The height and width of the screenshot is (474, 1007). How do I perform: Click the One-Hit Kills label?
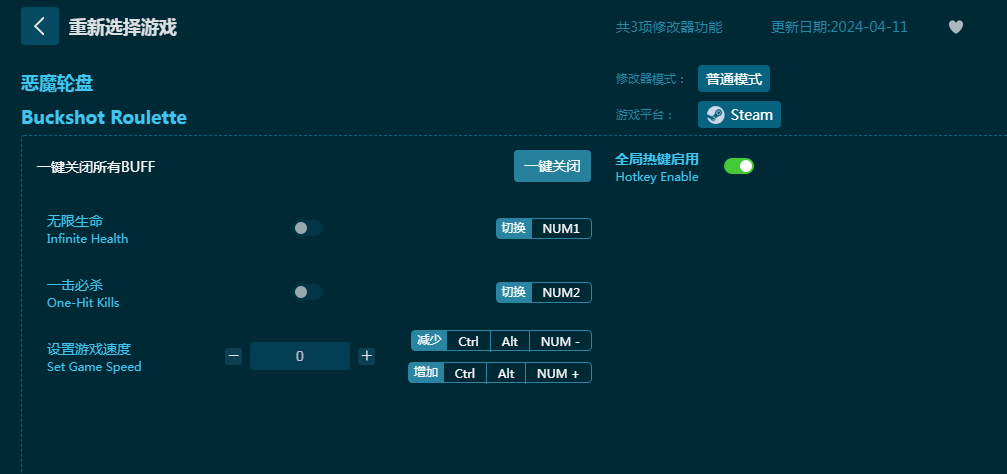[x=83, y=303]
